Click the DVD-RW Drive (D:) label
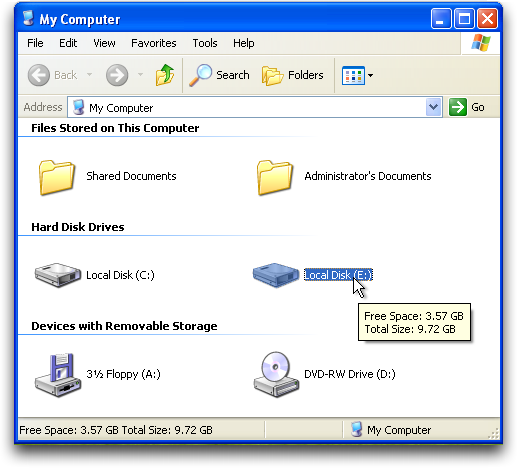This screenshot has height=468, width=517. 350,374
